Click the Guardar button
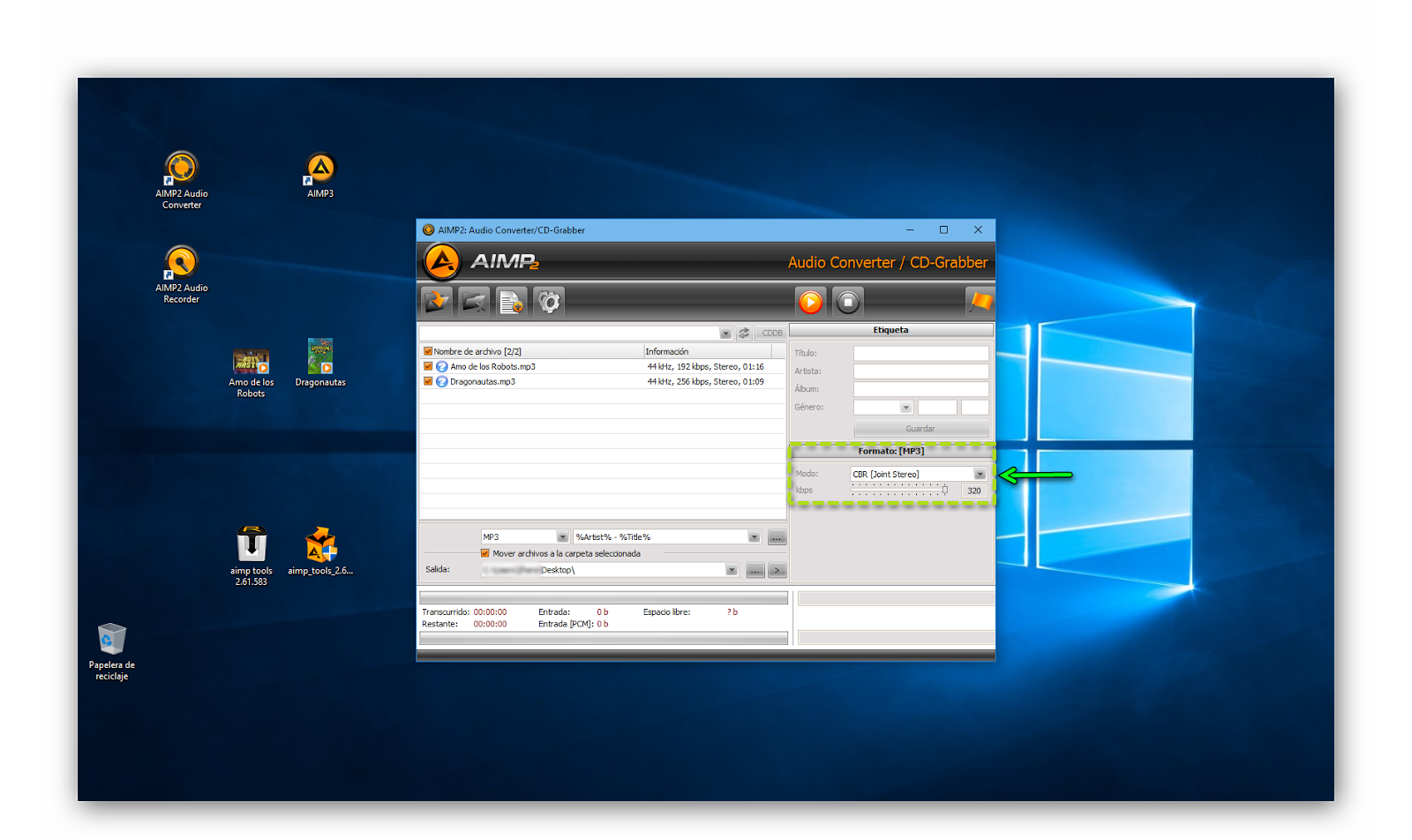This screenshot has width=1412, height=840. pyautogui.click(x=920, y=429)
